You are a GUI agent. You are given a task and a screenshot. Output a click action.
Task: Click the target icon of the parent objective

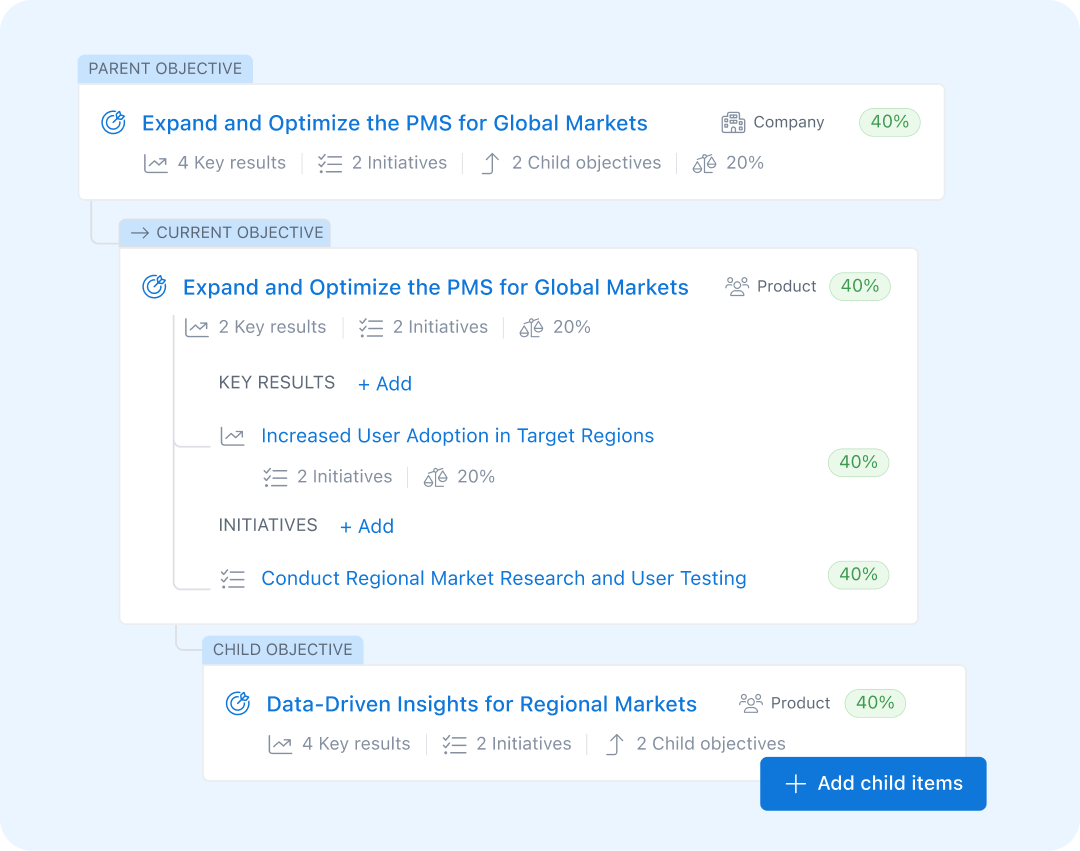coord(114,123)
